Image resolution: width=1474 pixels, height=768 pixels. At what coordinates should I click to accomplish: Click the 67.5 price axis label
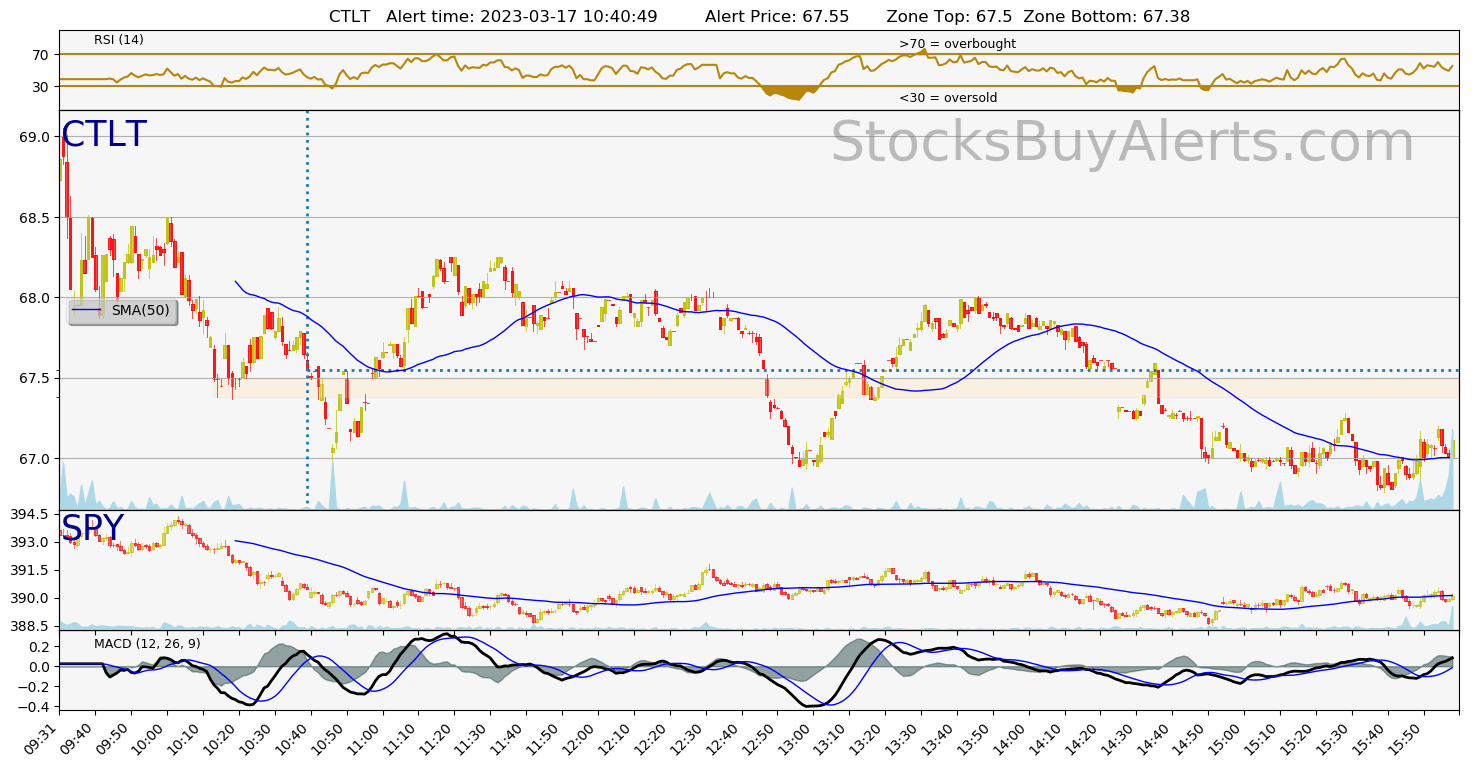pyautogui.click(x=37, y=379)
